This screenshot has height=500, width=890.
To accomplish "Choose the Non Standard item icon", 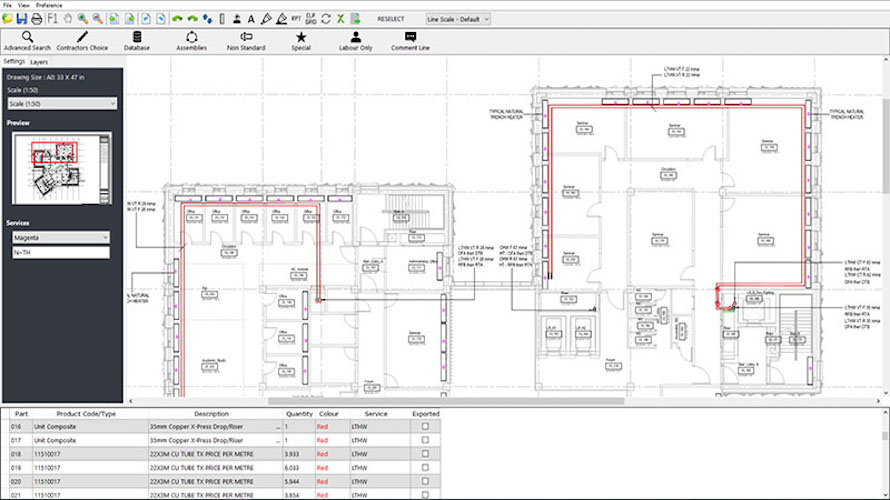I will coord(246,36).
